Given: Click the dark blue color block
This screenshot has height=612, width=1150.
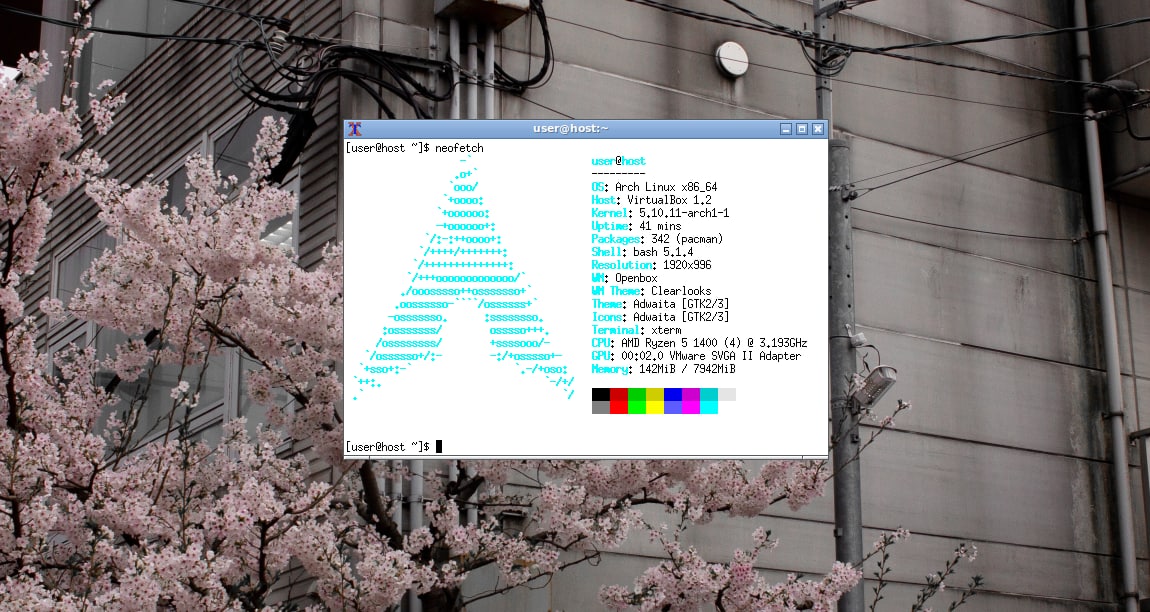Looking at the screenshot, I should (x=673, y=395).
